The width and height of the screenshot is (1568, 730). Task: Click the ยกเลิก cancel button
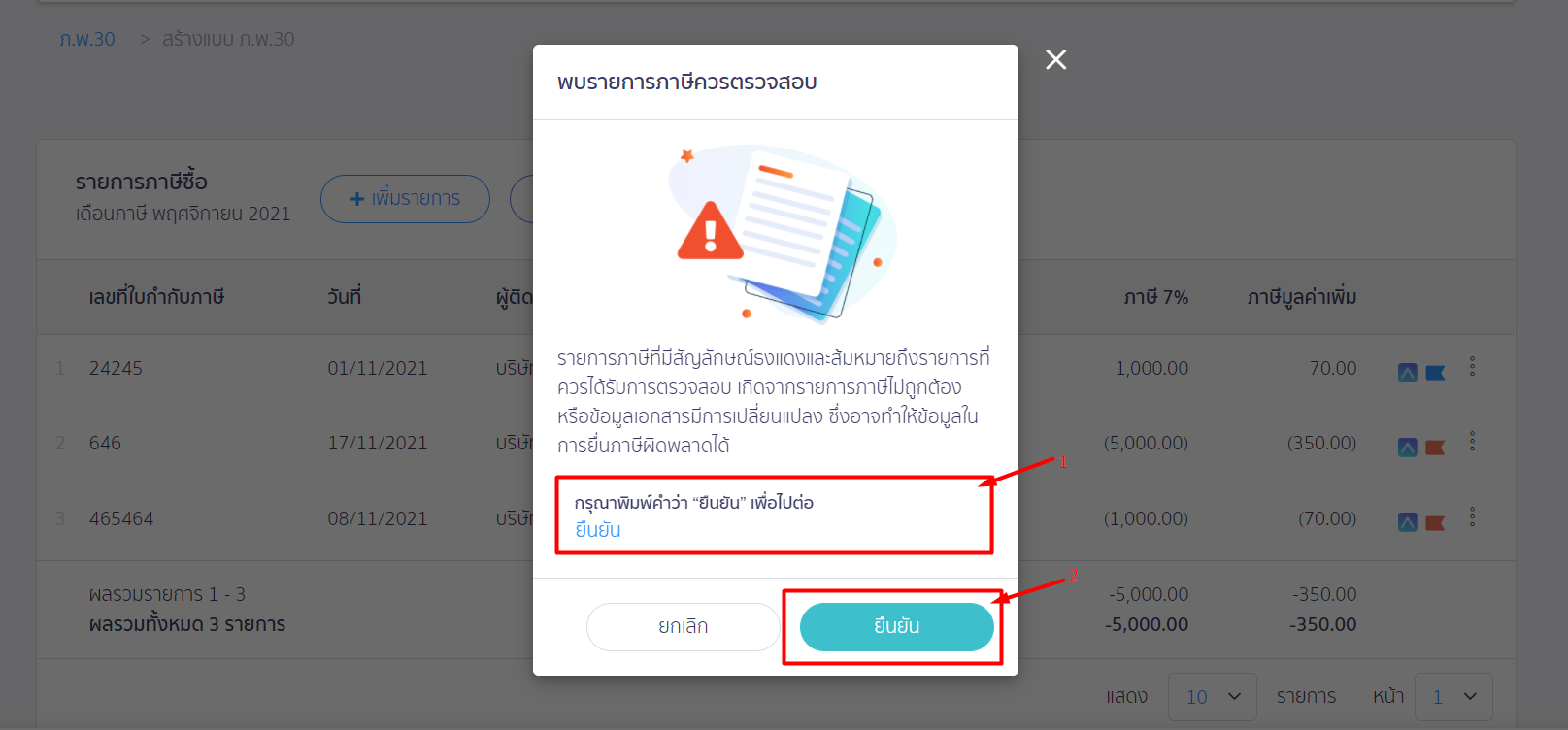pos(684,627)
